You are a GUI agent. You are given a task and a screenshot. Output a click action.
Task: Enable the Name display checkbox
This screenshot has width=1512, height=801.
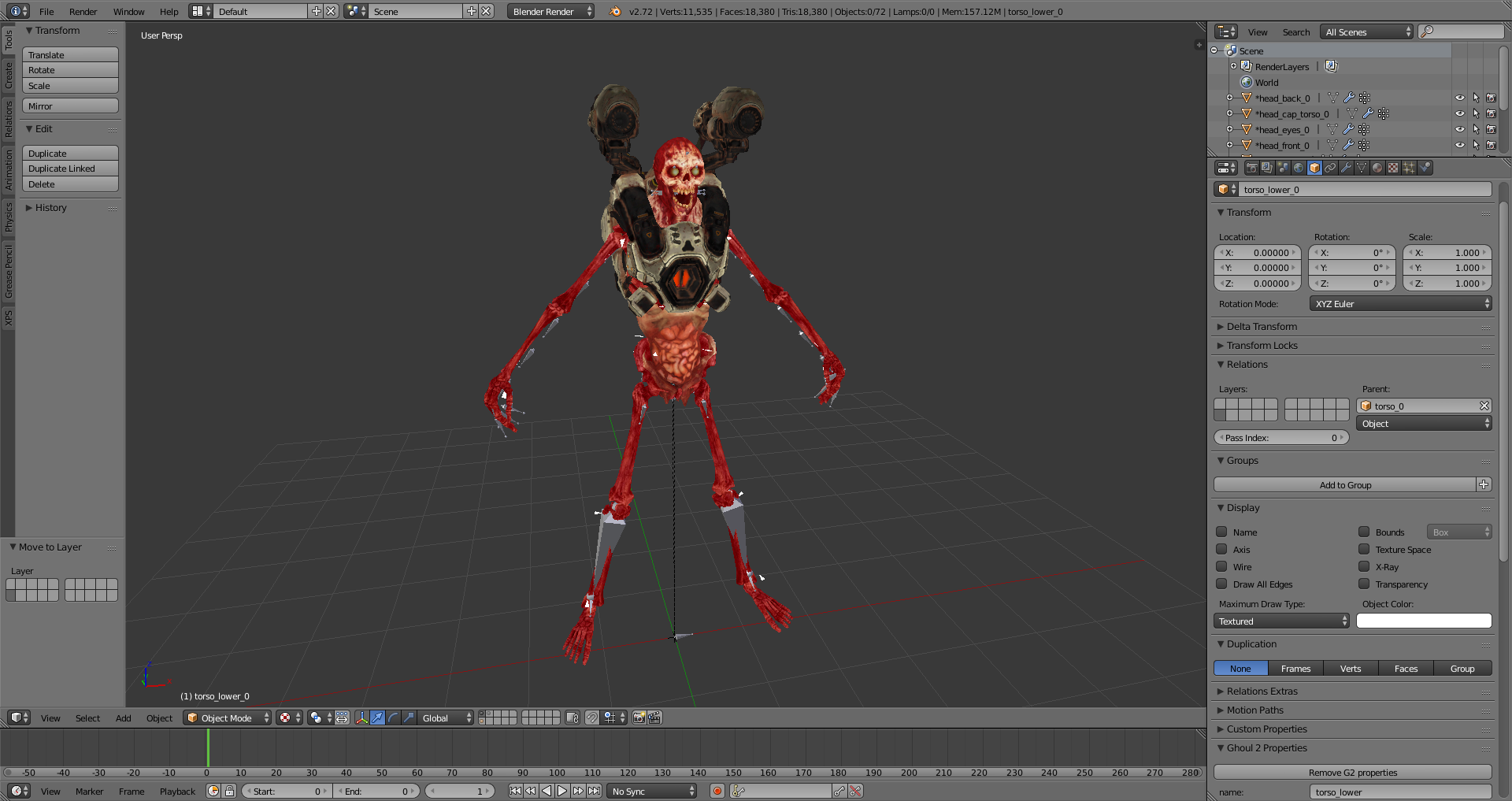tap(1221, 532)
